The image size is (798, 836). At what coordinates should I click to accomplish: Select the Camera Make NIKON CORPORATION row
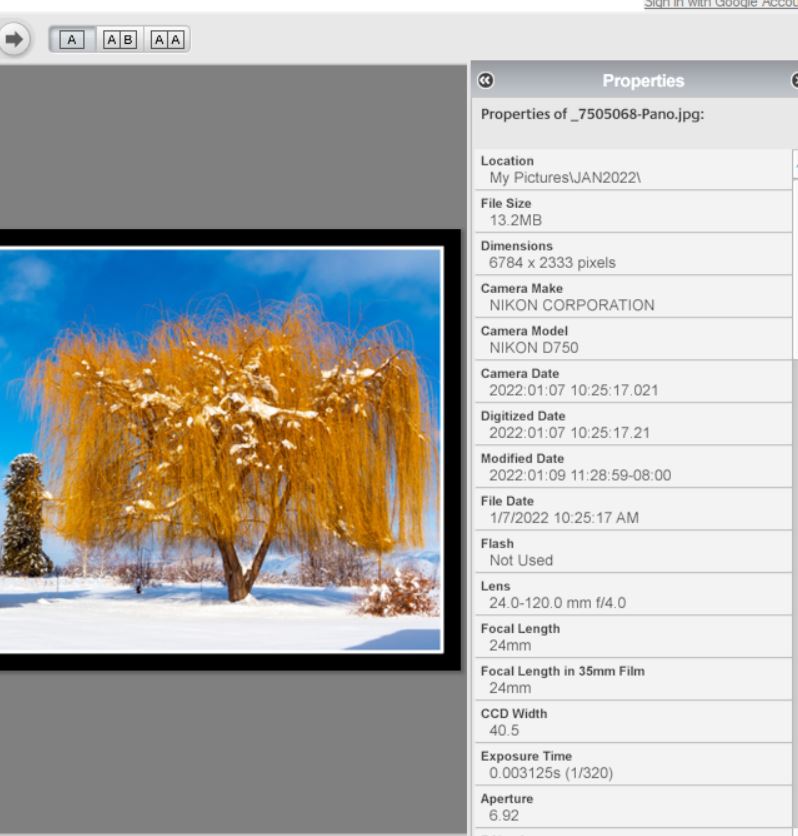click(x=630, y=297)
